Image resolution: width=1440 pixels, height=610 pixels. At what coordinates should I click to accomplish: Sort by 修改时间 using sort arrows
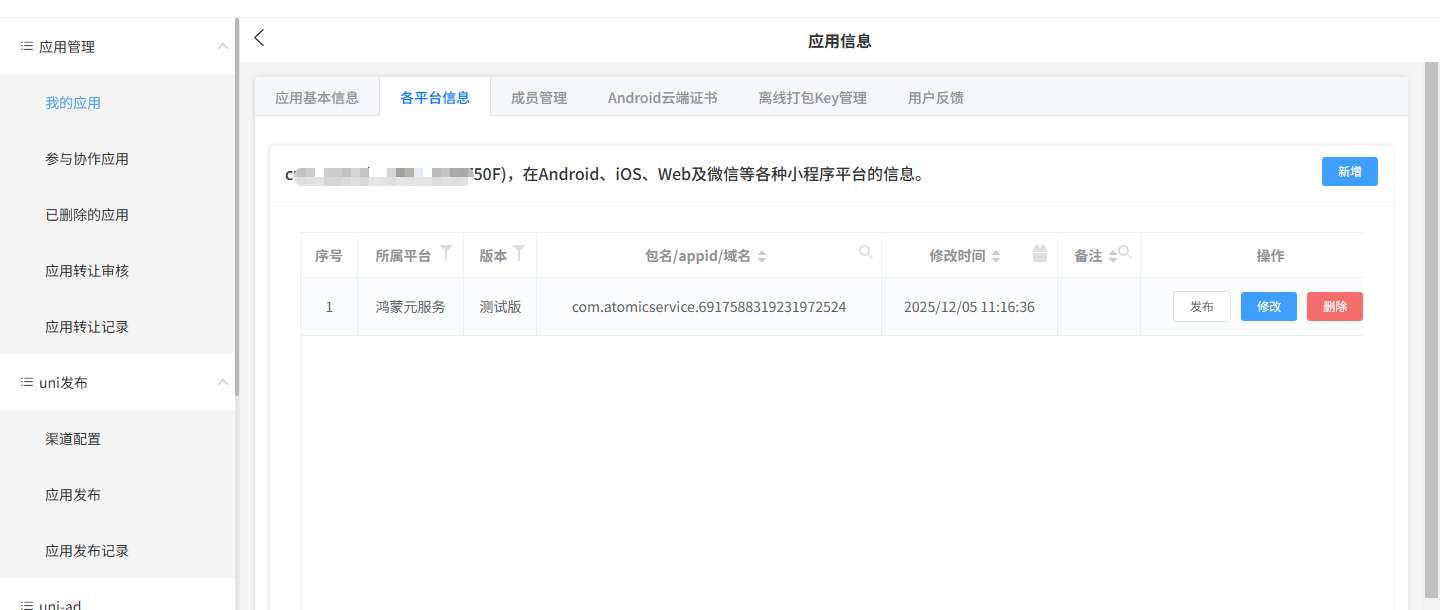996,257
